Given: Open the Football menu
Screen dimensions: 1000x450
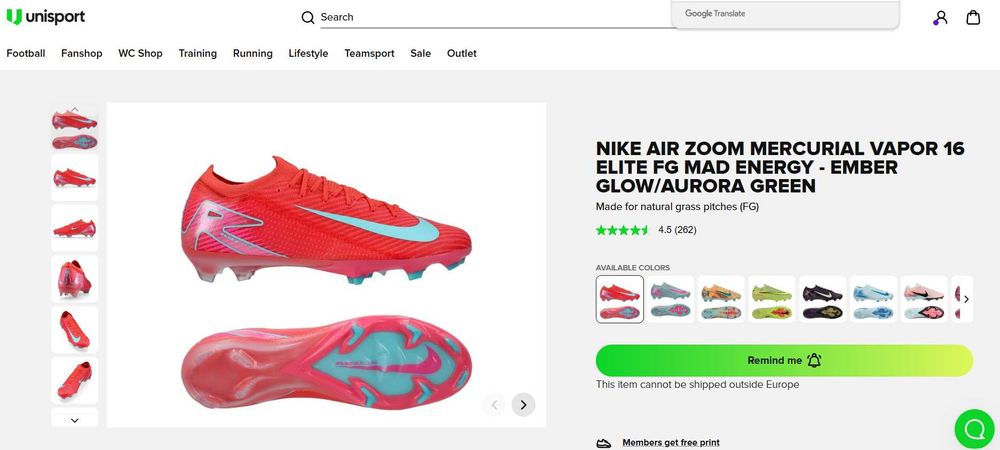Looking at the screenshot, I should (x=26, y=54).
